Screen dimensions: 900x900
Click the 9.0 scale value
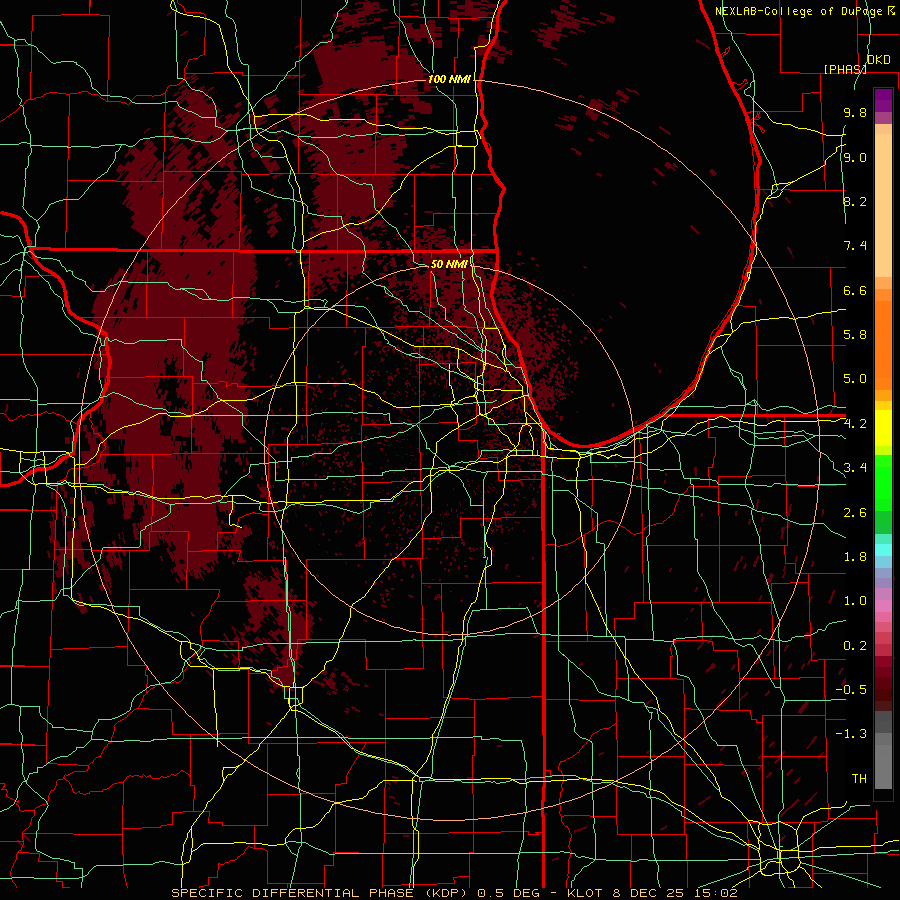[x=855, y=157]
